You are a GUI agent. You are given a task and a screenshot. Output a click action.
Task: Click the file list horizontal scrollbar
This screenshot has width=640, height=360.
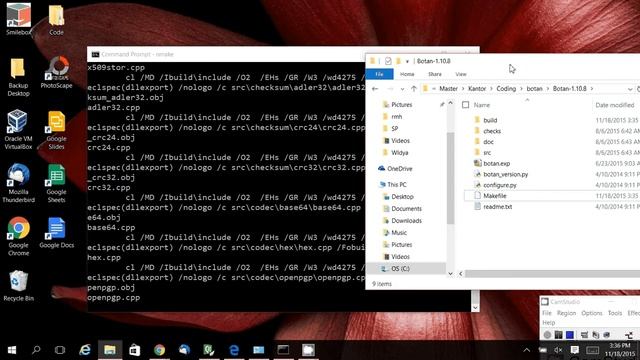pos(552,274)
